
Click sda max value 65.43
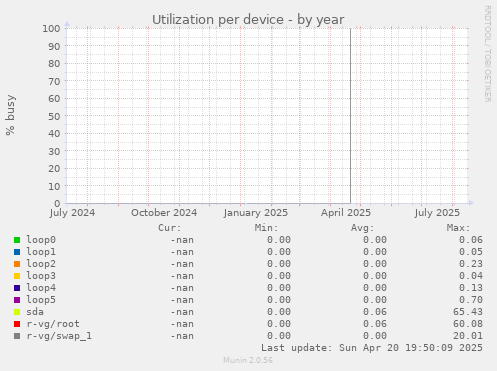[x=468, y=312]
